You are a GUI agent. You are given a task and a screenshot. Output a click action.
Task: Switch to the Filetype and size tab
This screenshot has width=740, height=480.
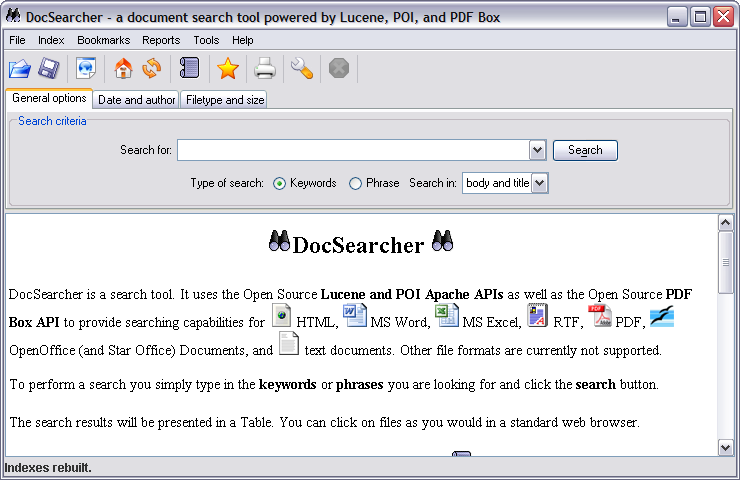[x=225, y=100]
